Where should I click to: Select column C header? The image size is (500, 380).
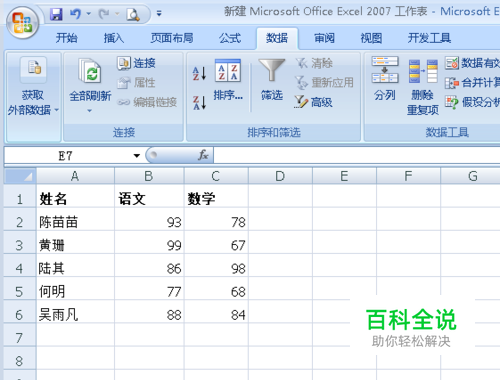216,176
